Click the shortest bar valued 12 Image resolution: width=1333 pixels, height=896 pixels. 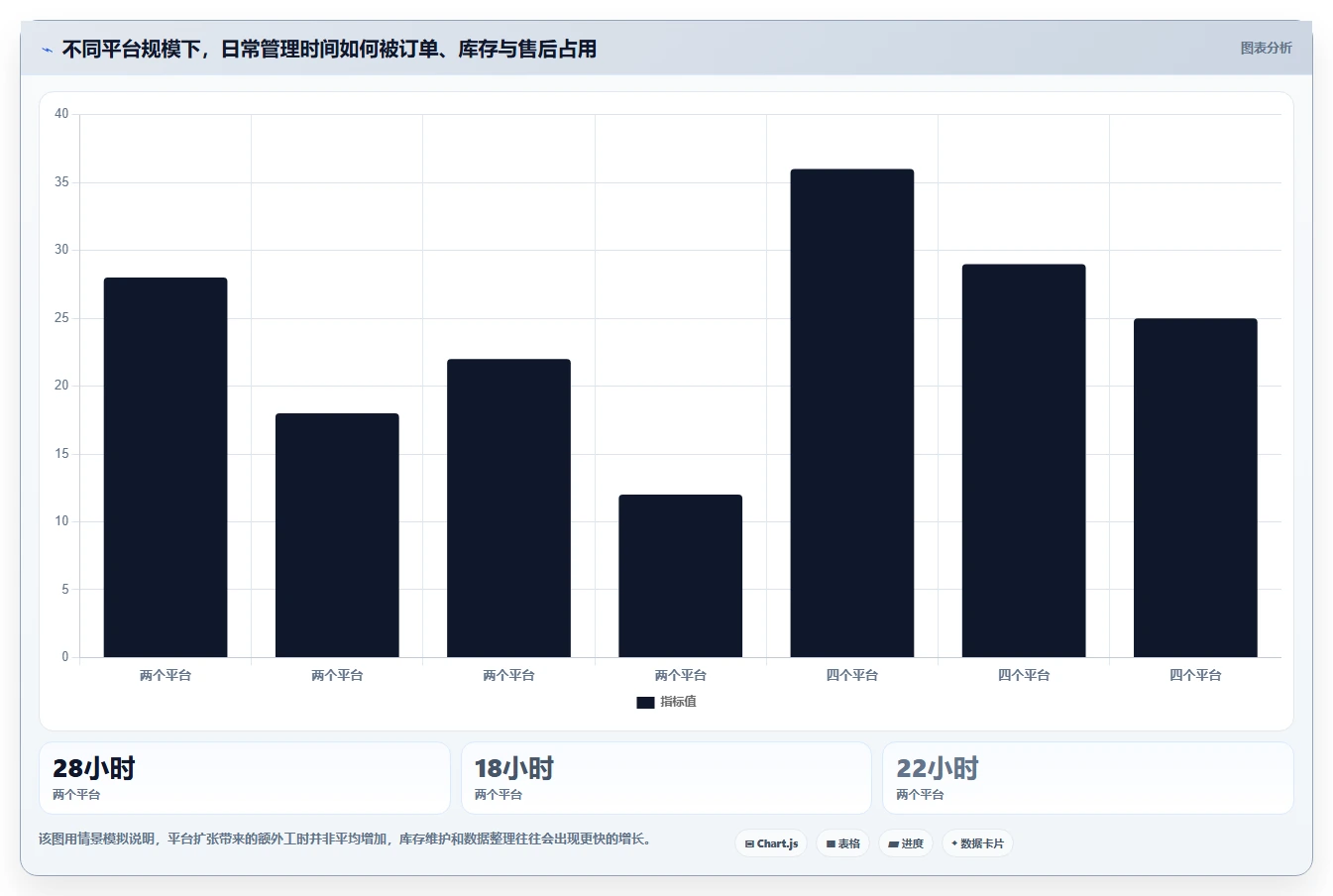(681, 576)
